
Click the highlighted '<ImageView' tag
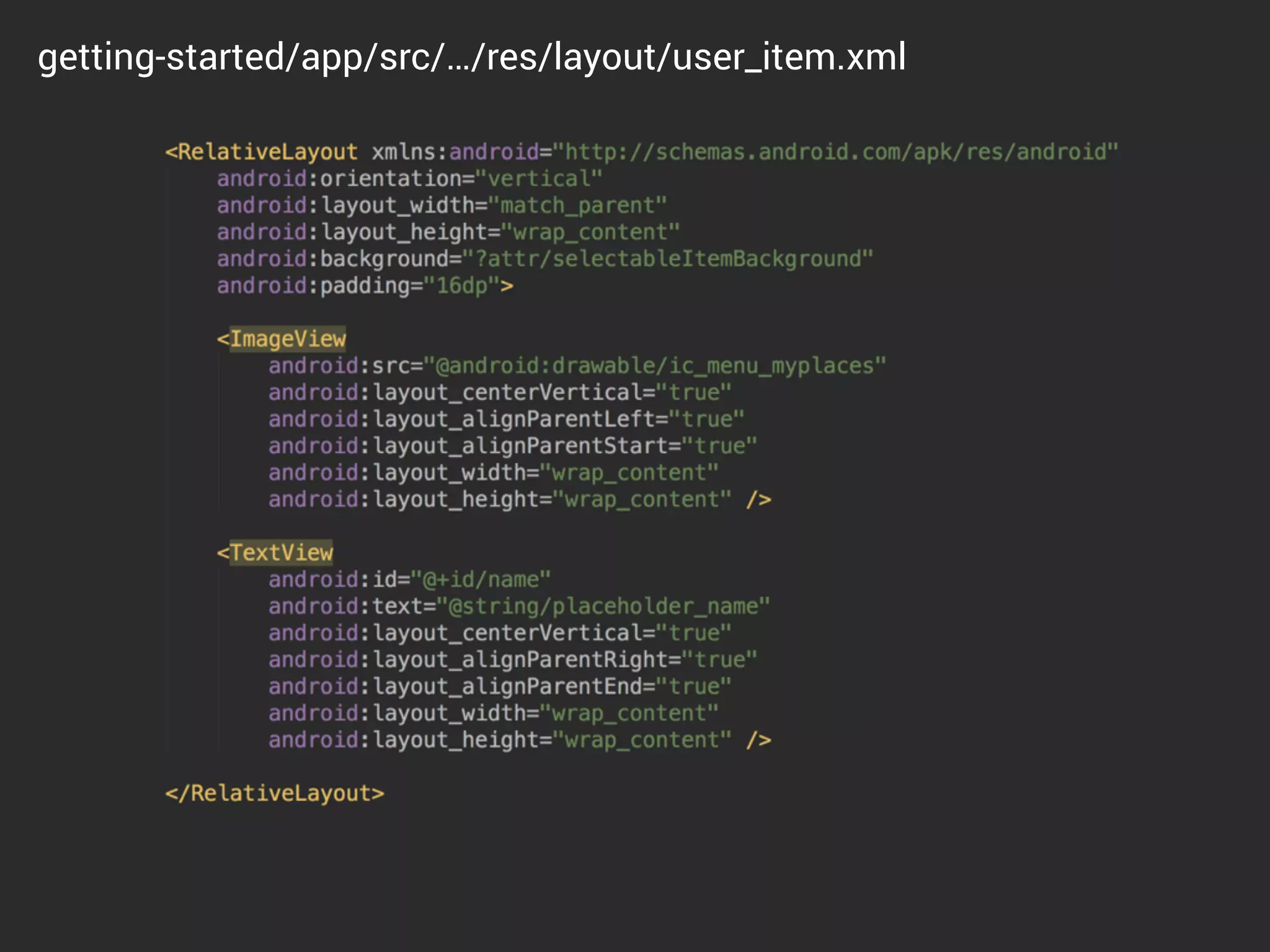point(282,339)
